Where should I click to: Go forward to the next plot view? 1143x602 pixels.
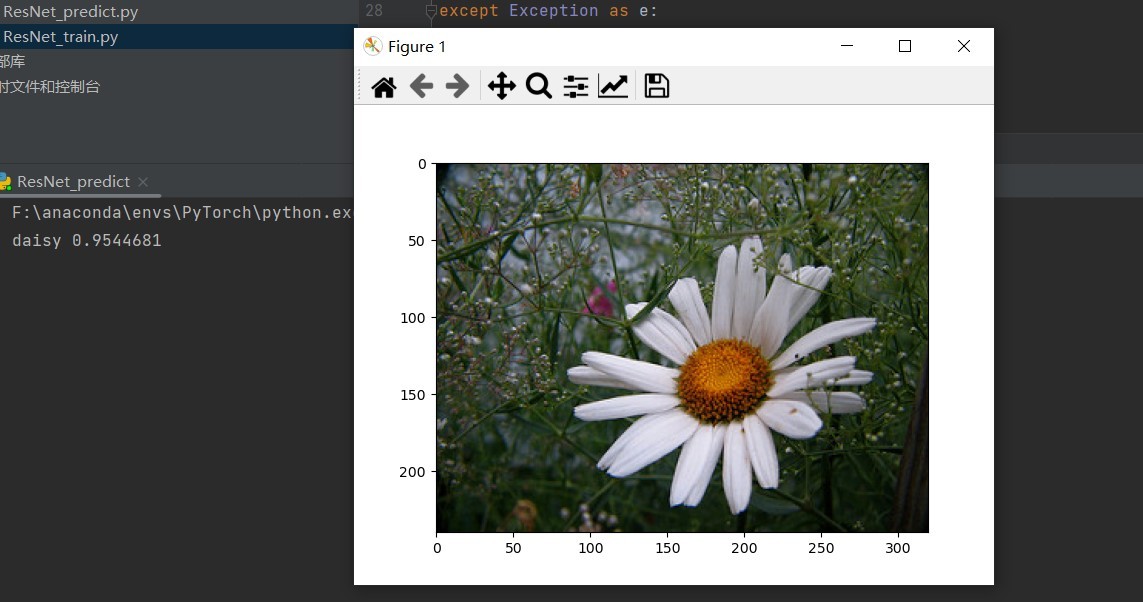tap(457, 86)
